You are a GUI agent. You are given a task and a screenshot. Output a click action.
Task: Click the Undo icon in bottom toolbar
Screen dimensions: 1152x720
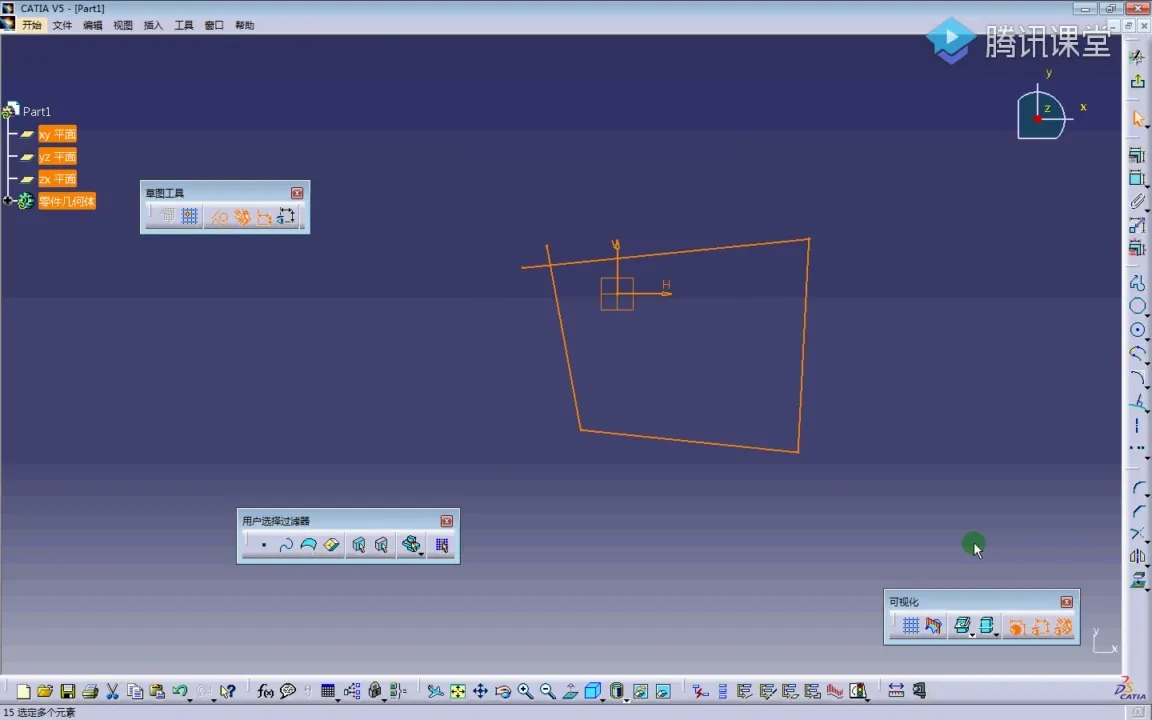(179, 691)
